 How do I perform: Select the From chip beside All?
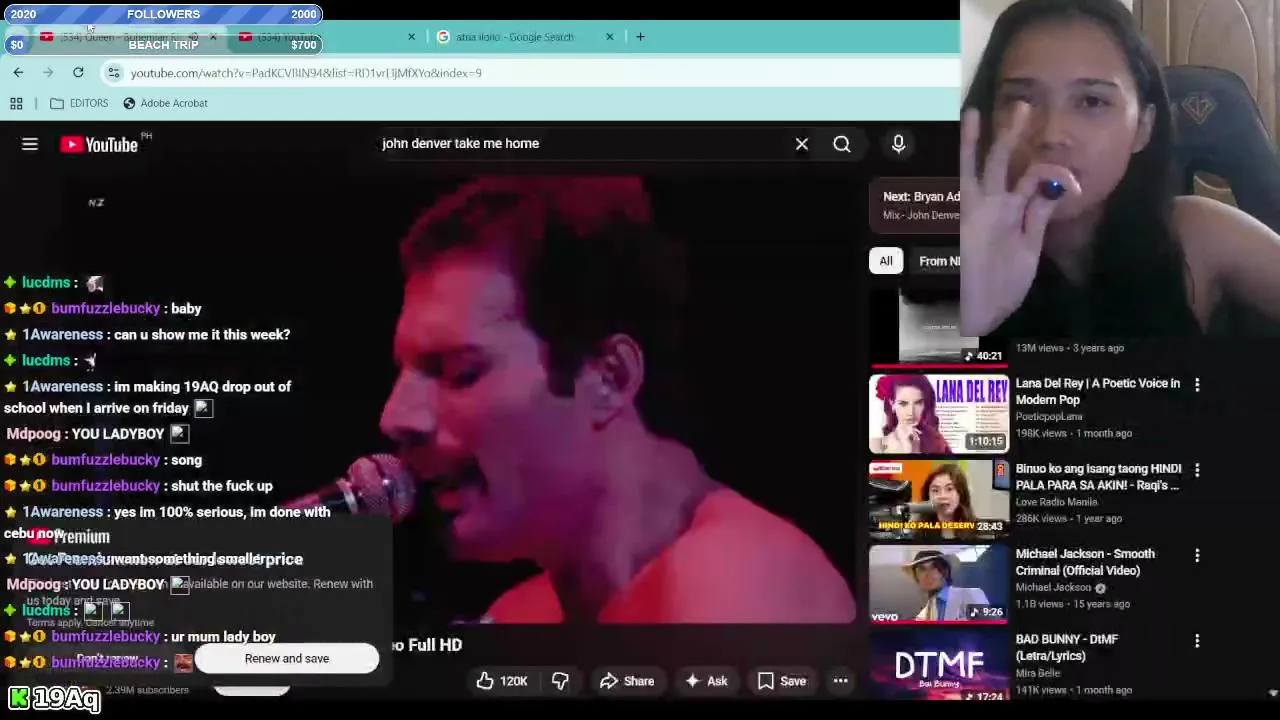(938, 261)
